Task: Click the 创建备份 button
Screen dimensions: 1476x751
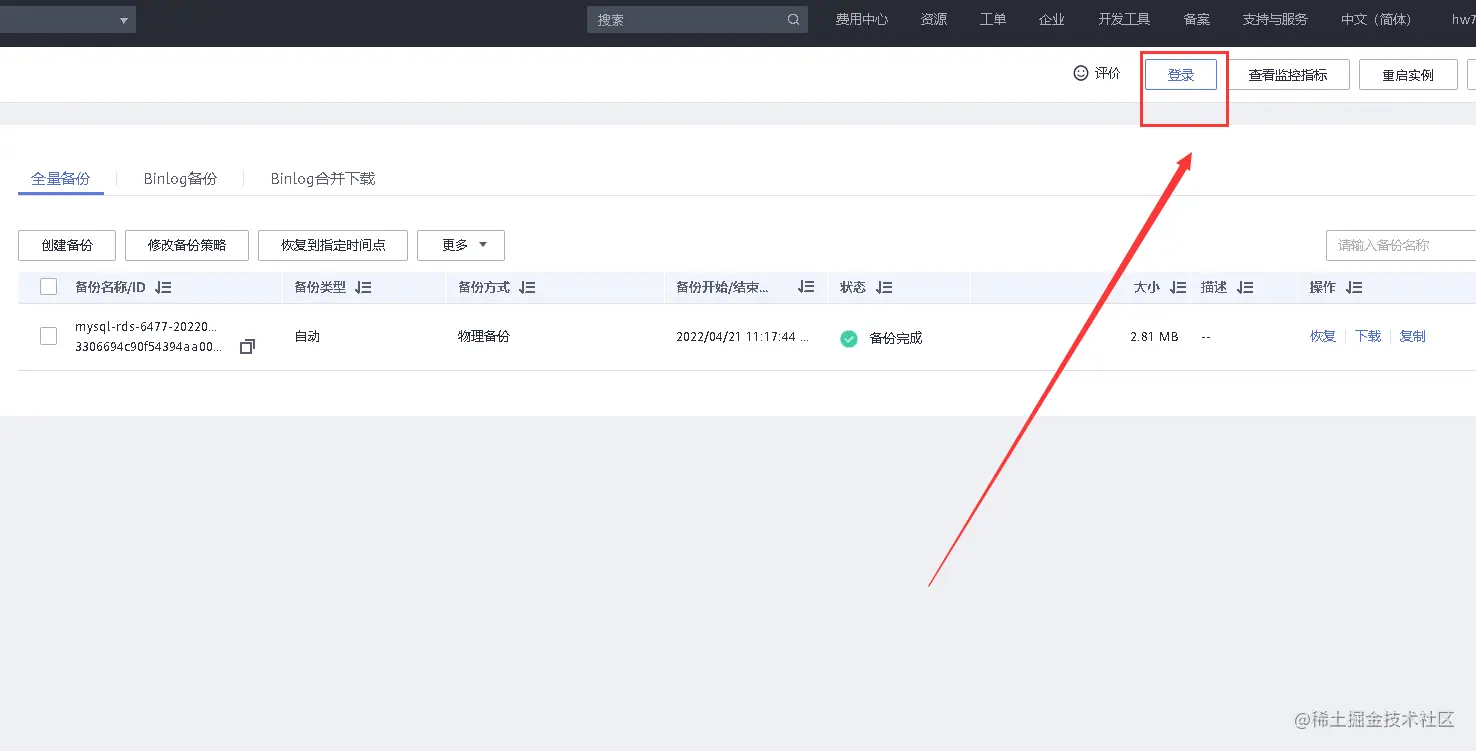Action: (67, 245)
